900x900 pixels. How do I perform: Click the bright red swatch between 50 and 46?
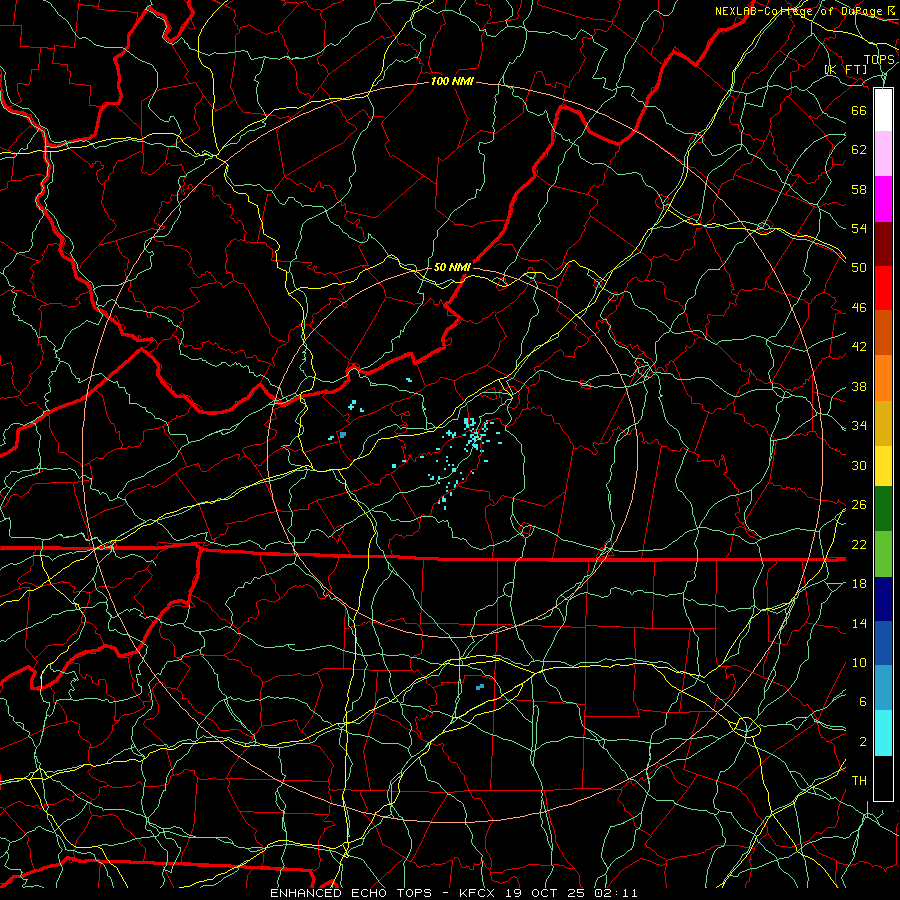pos(883,288)
